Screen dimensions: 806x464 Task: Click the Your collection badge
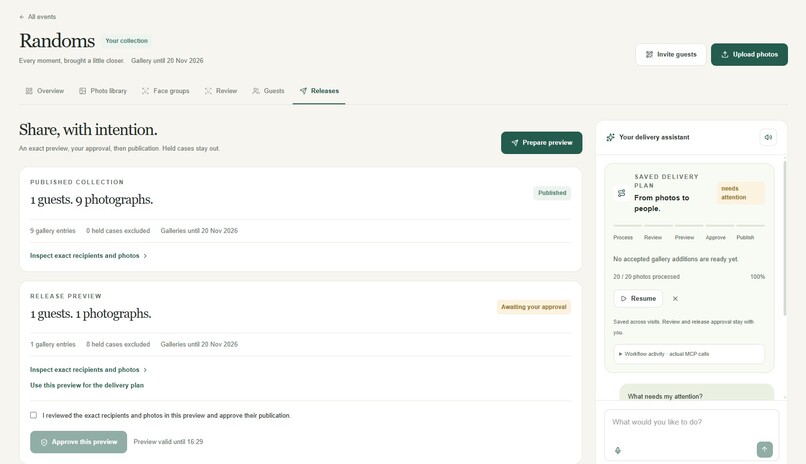(x=126, y=41)
